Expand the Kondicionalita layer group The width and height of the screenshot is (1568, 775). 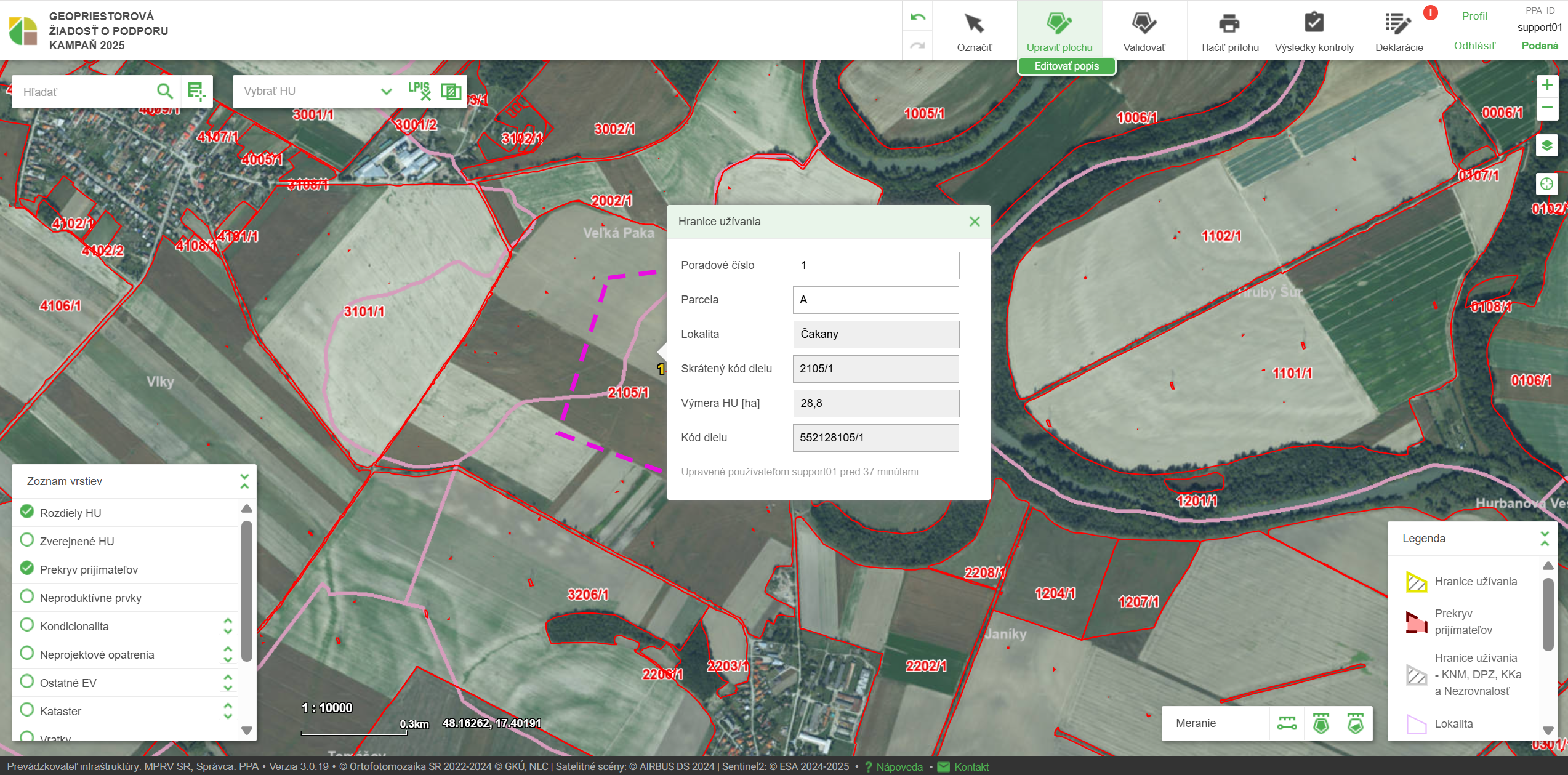pos(228,626)
